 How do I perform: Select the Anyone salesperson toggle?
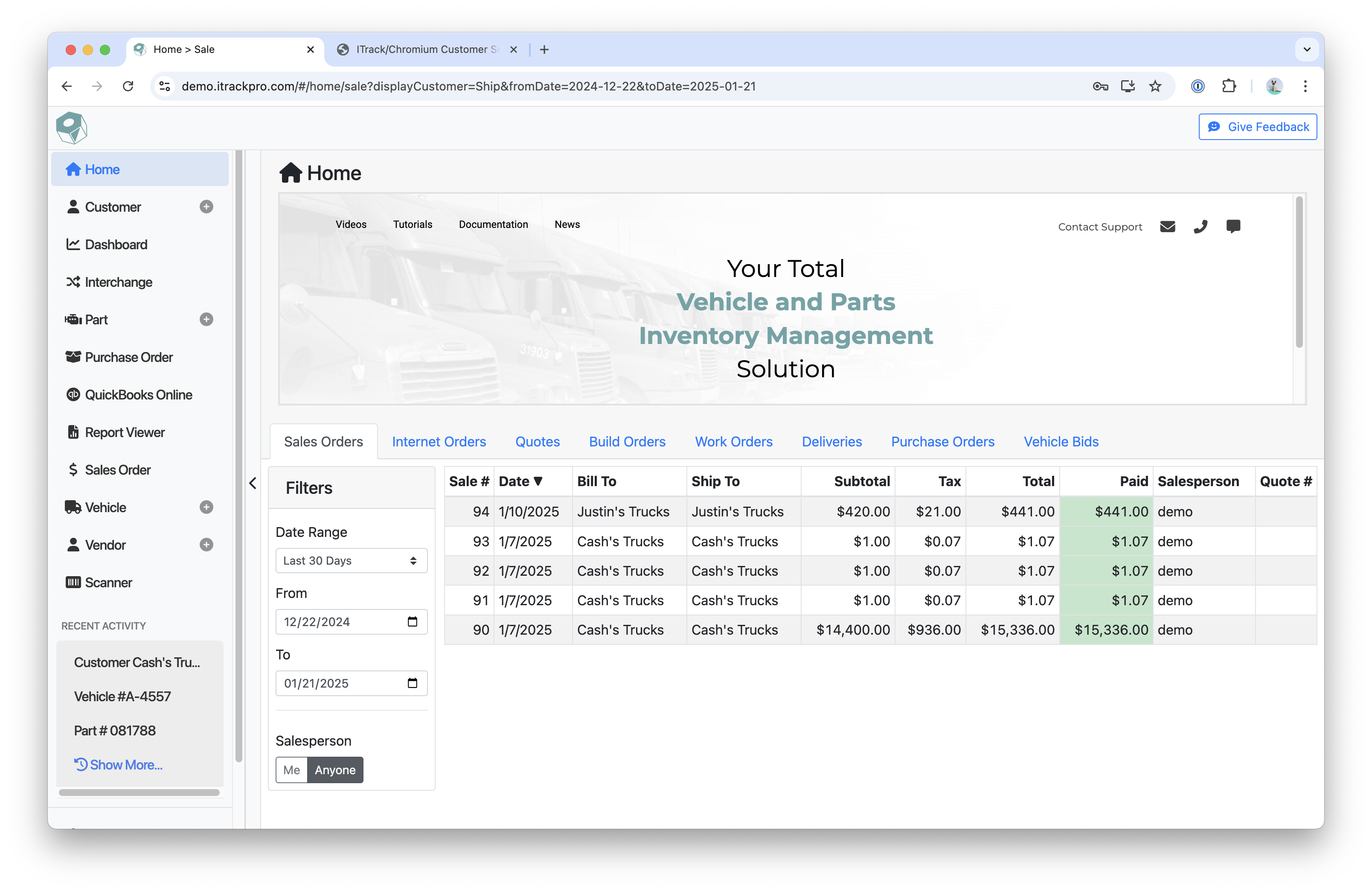point(335,770)
